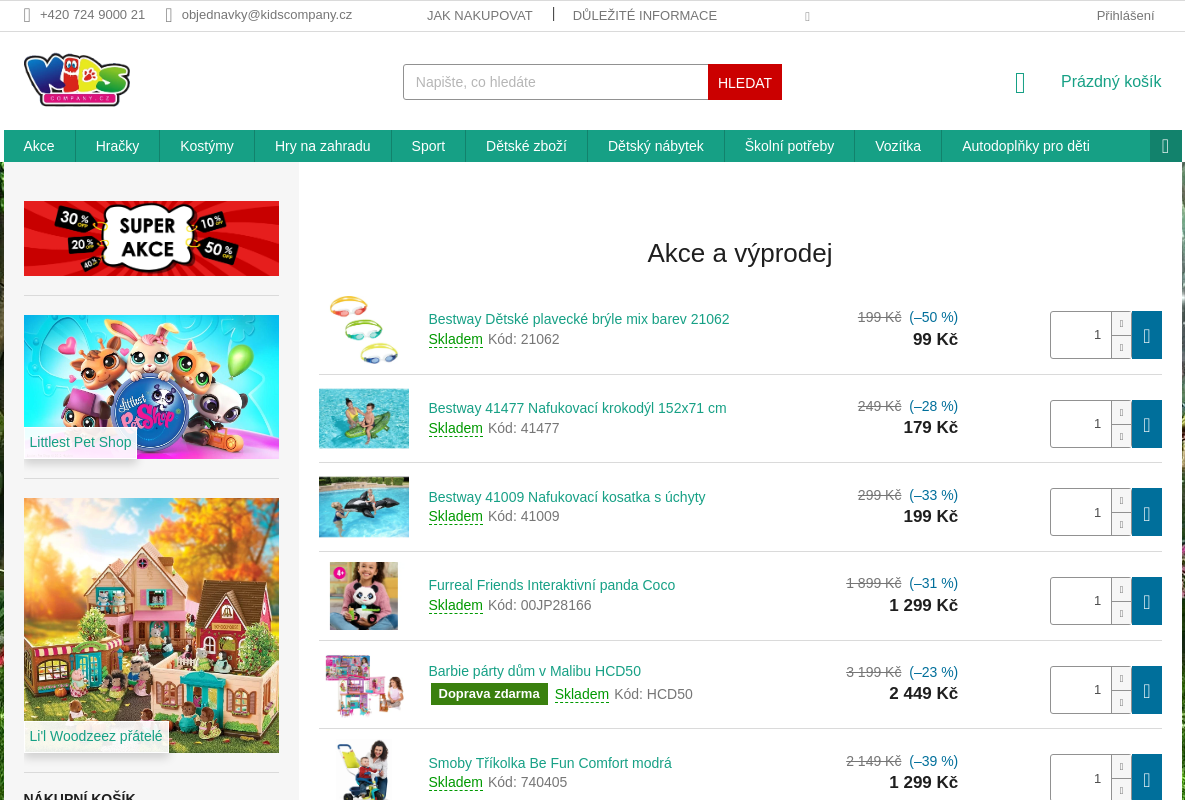The width and height of the screenshot is (1200, 800).
Task: Open the Přihlášení login link
Action: 1125,15
